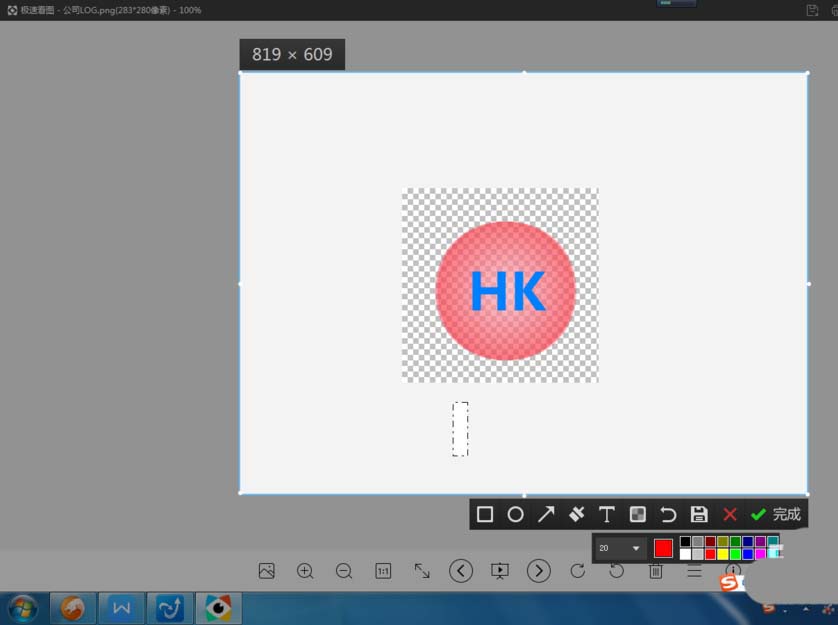Screen dimensions: 838x625
Task: Show hidden system tray icons arrow
Action: tap(805, 609)
